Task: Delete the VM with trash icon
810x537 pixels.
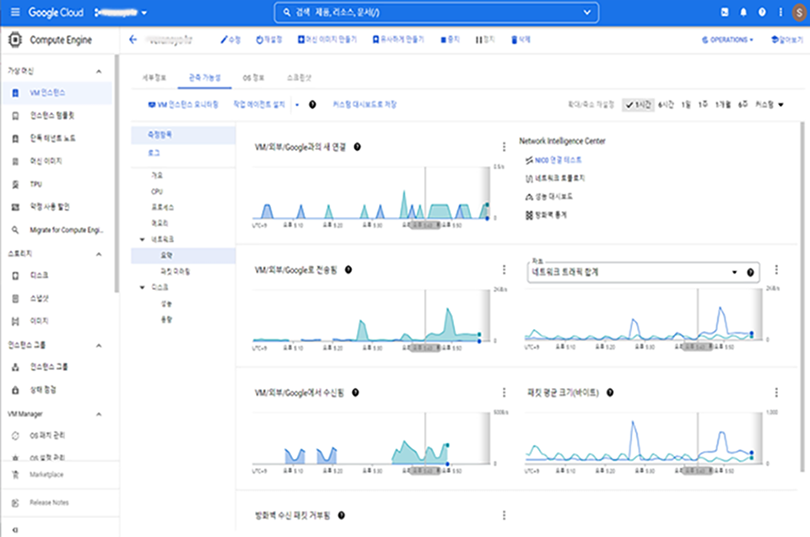Action: [520, 39]
